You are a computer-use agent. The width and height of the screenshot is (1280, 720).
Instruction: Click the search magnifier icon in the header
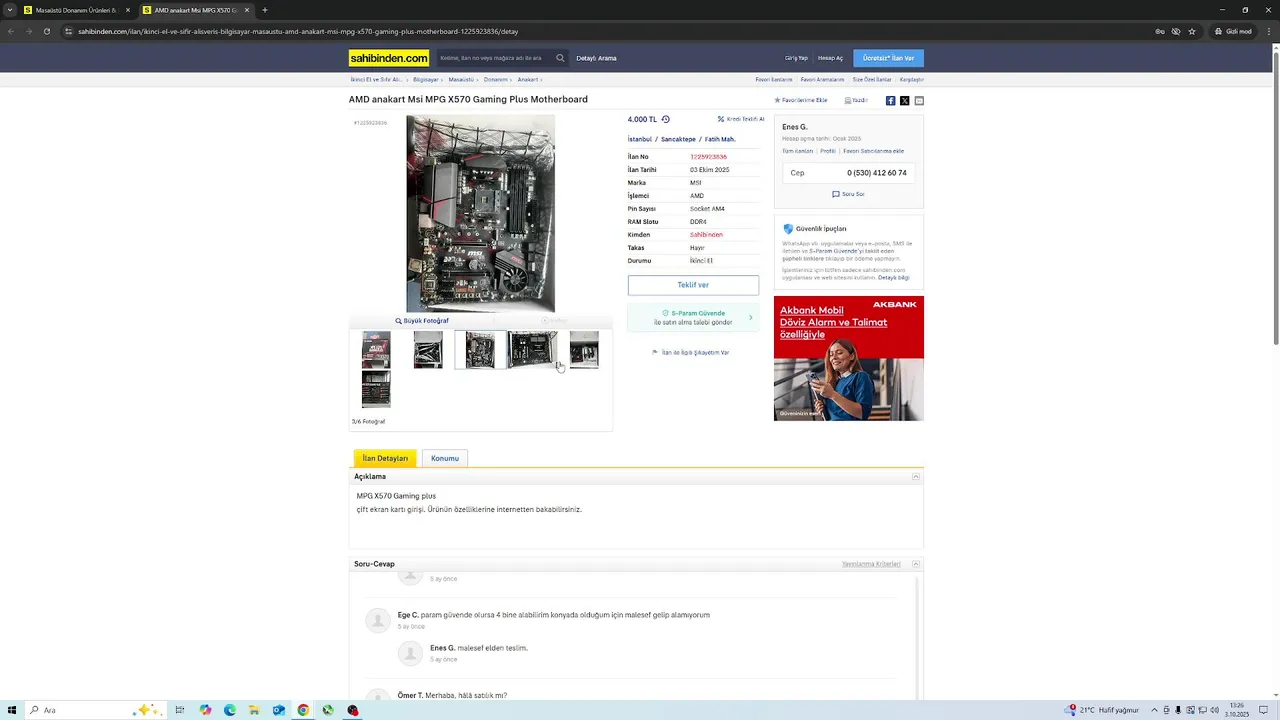click(560, 58)
